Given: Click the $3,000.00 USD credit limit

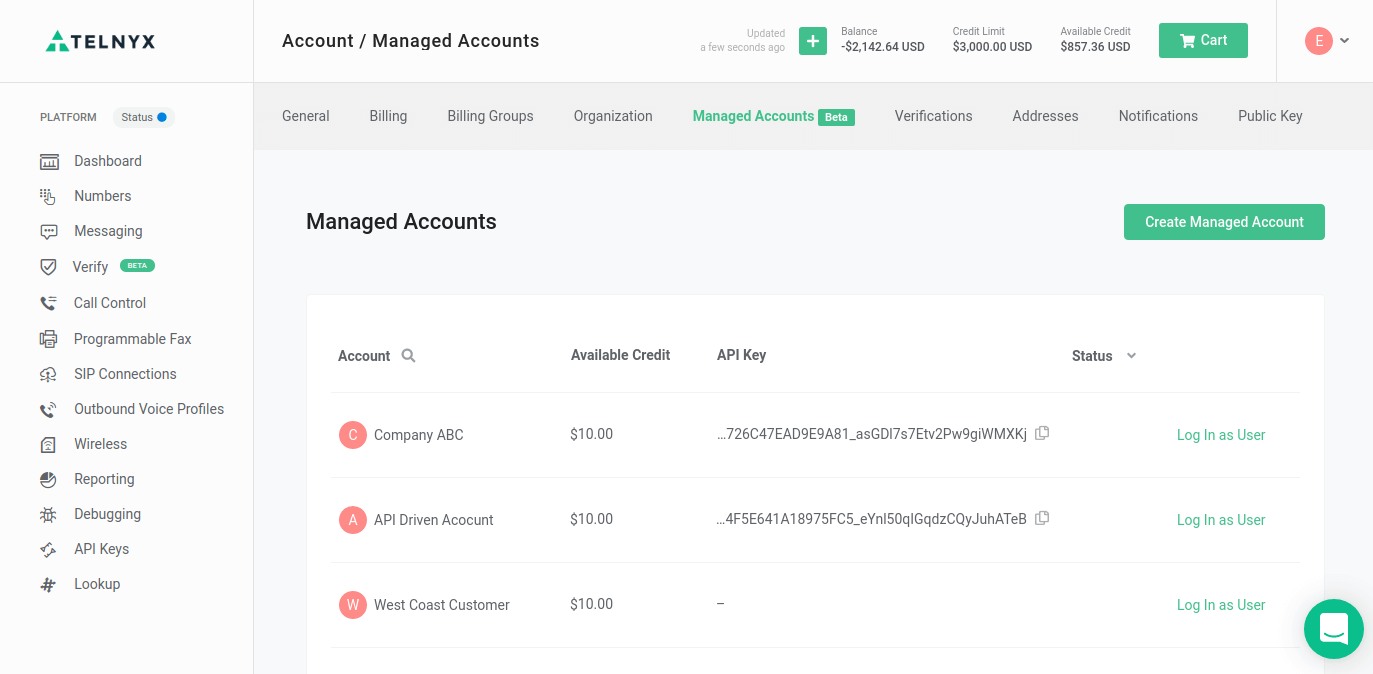Looking at the screenshot, I should 992,47.
